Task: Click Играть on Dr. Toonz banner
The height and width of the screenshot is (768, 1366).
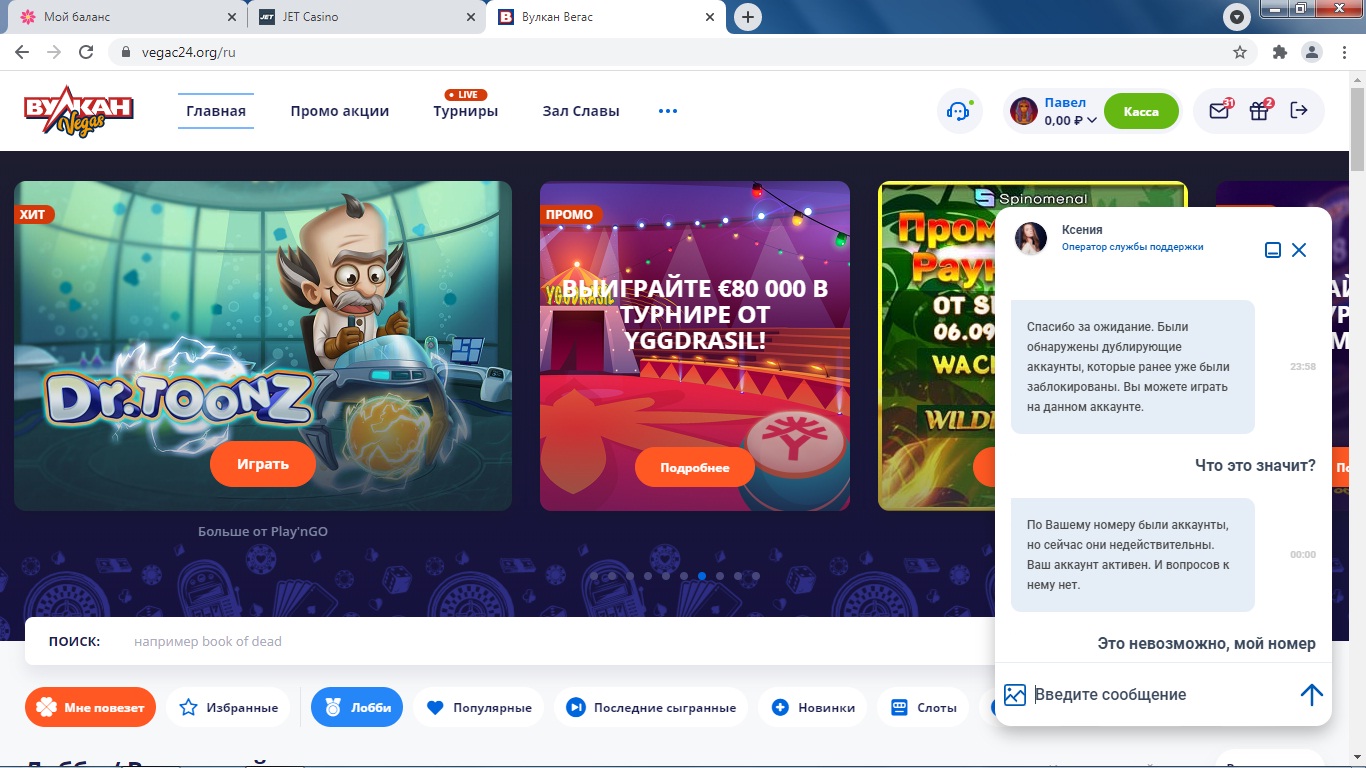Action: click(263, 464)
